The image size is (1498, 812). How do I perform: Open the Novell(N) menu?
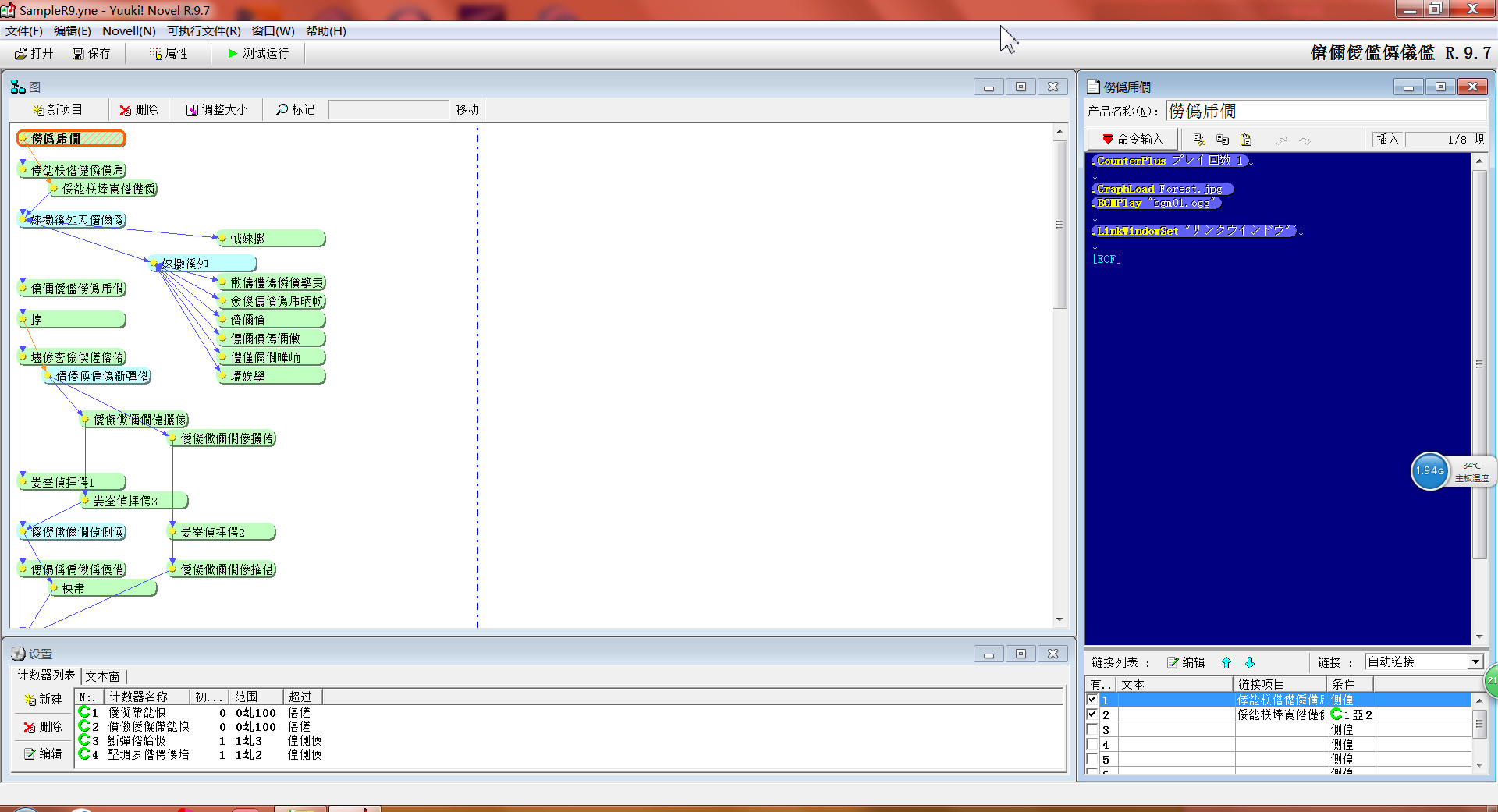129,31
